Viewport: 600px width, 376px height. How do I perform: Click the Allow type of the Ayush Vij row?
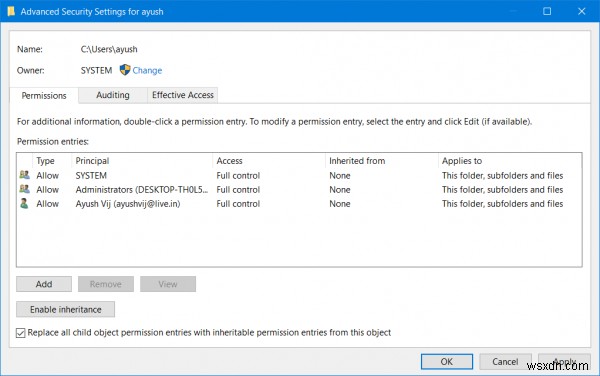coord(47,204)
